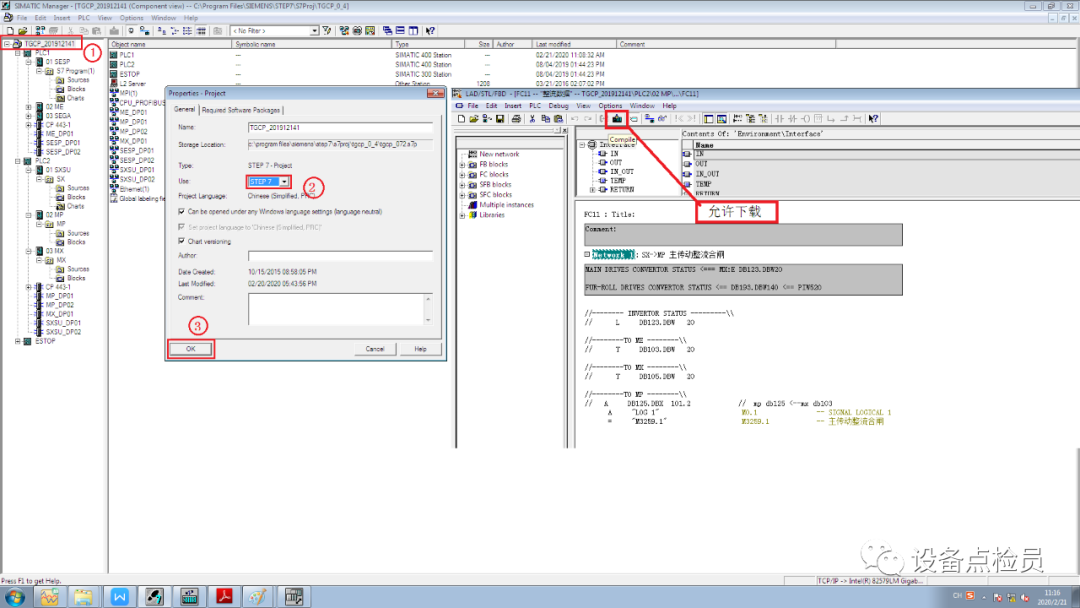Click the Comment box scrollbar down arrow
Image resolution: width=1080 pixels, height=608 pixels.
[428, 320]
